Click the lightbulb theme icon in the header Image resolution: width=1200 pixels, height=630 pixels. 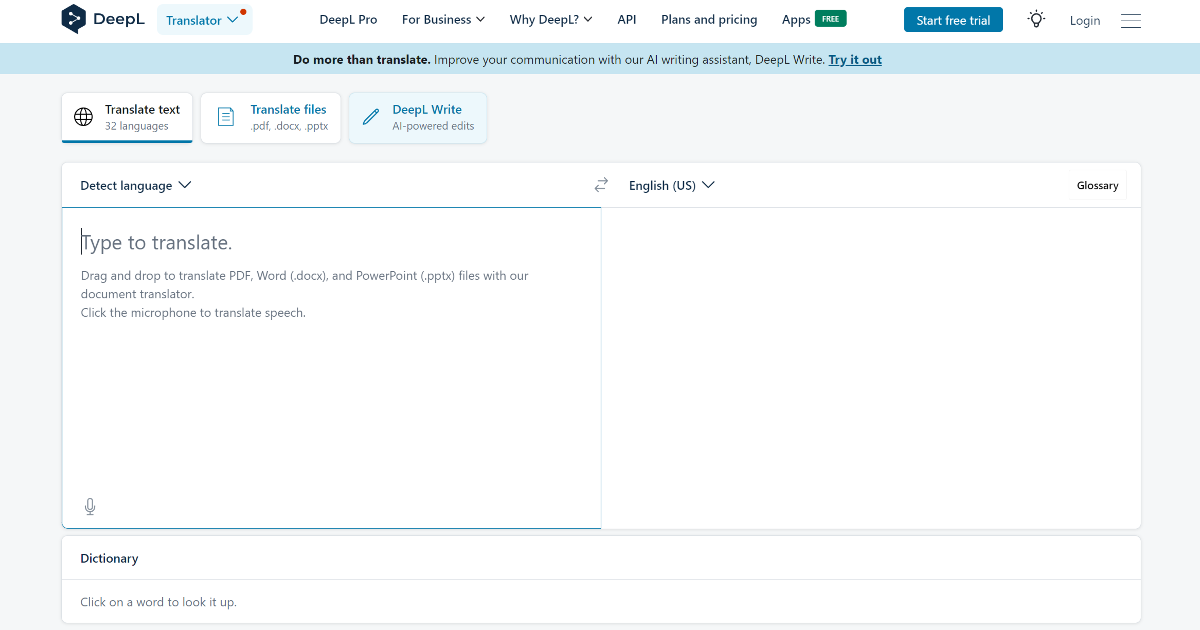tap(1035, 19)
